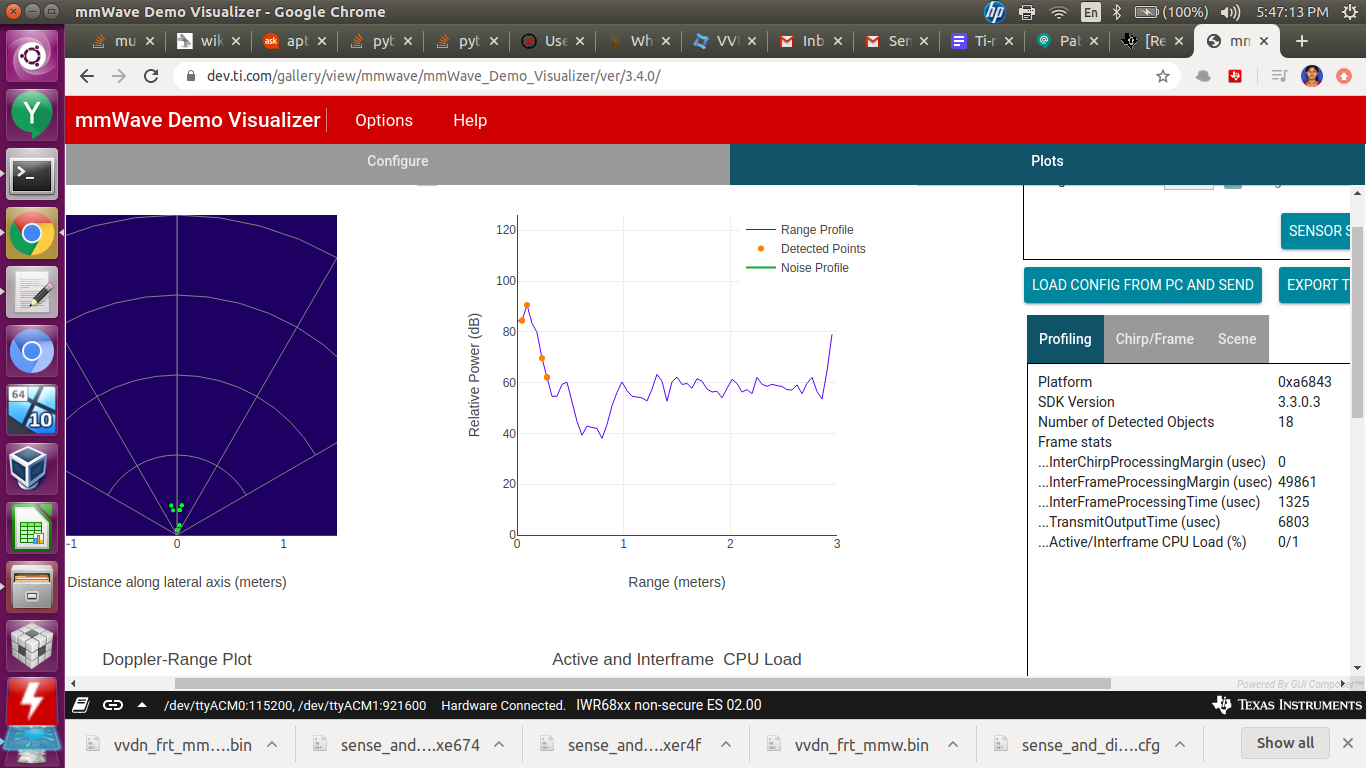Close the downloads bar
This screenshot has height=768, width=1366.
[x=1346, y=743]
